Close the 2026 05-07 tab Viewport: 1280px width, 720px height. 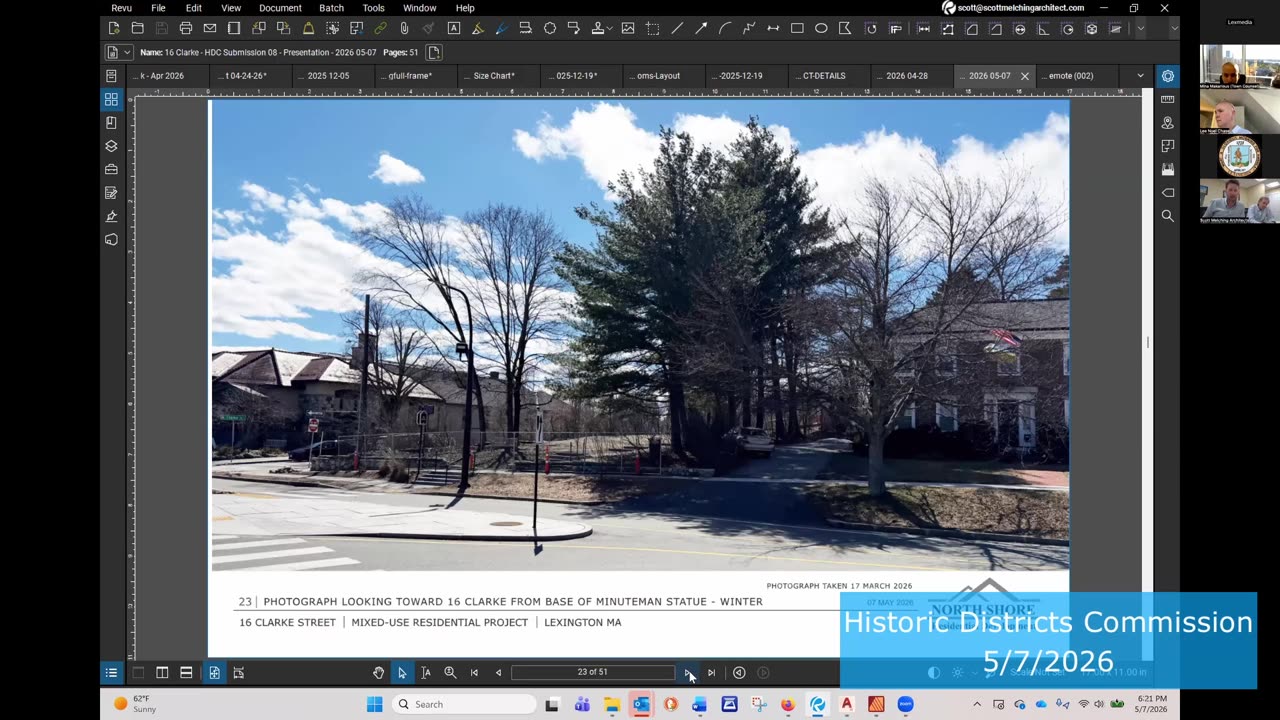(x=1024, y=76)
